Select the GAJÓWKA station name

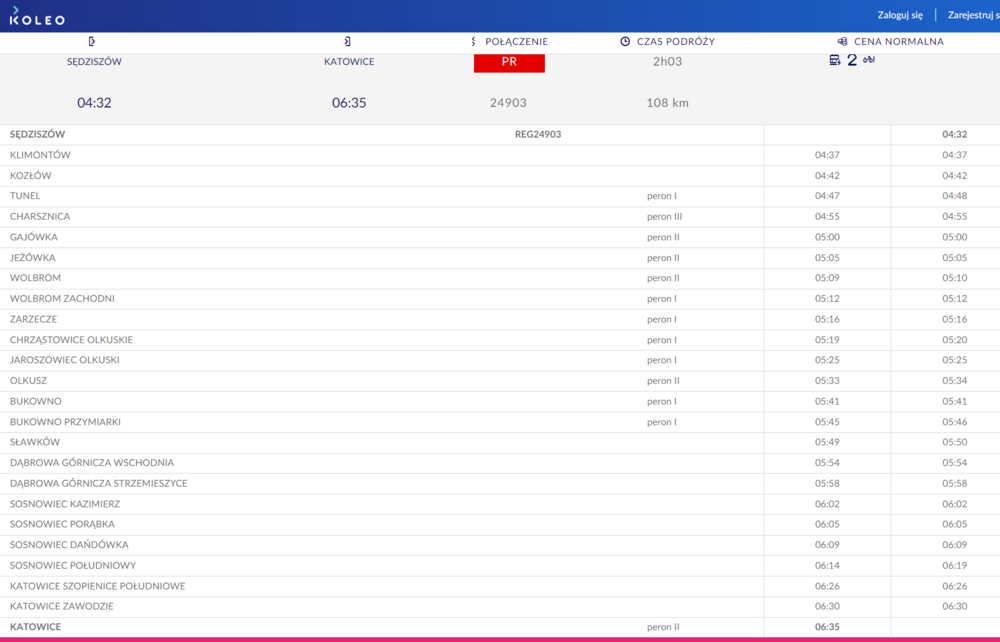(x=33, y=237)
